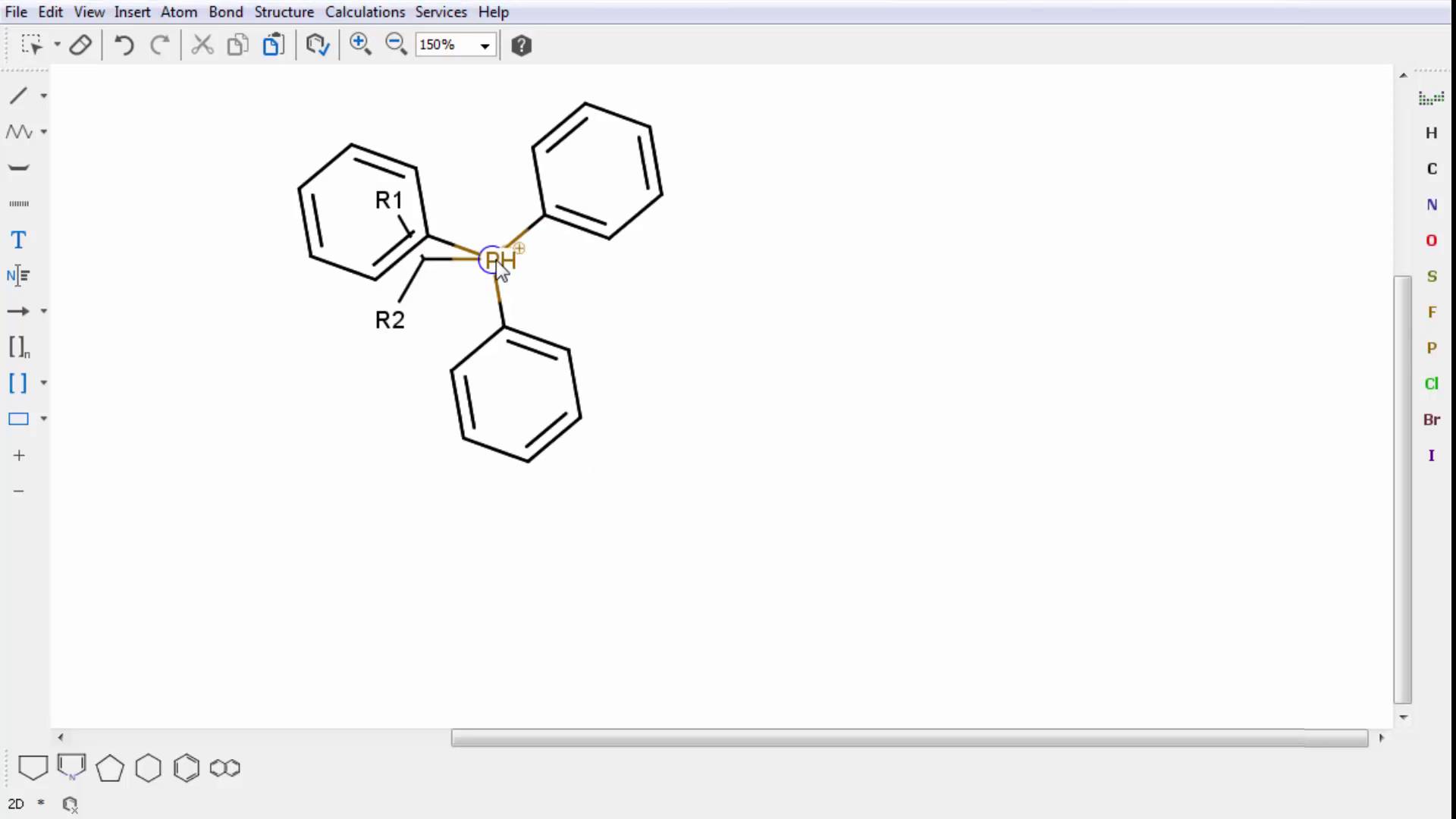This screenshot has width=1456, height=819.
Task: Toggle the 2D mode indicator
Action: [16, 804]
